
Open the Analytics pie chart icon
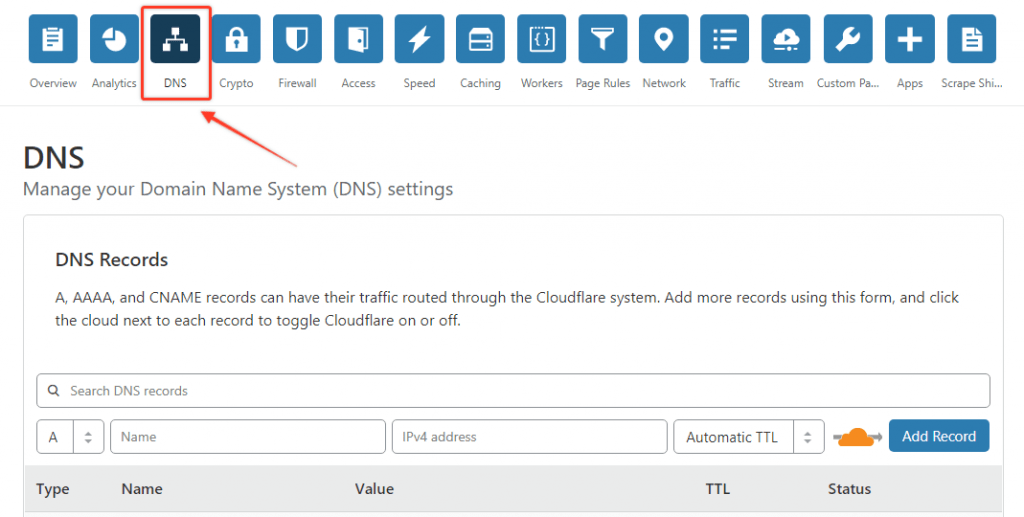coord(114,39)
